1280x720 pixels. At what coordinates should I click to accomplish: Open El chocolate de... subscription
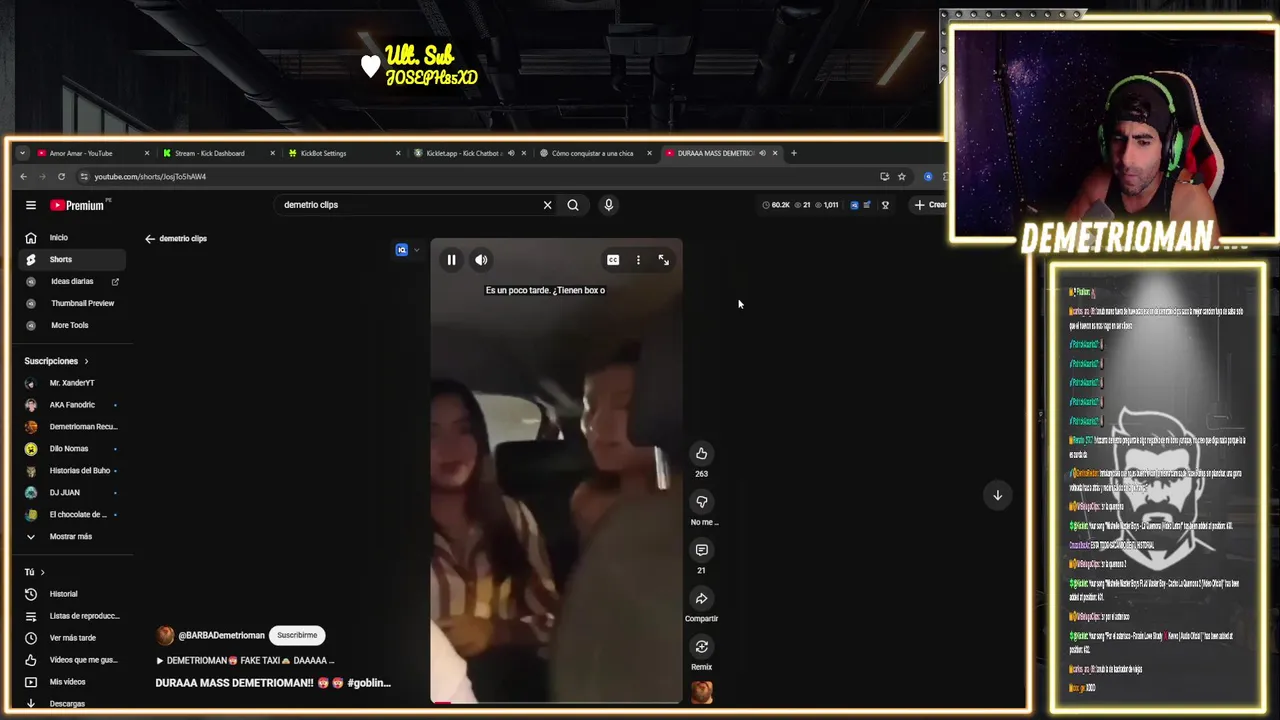click(72, 515)
